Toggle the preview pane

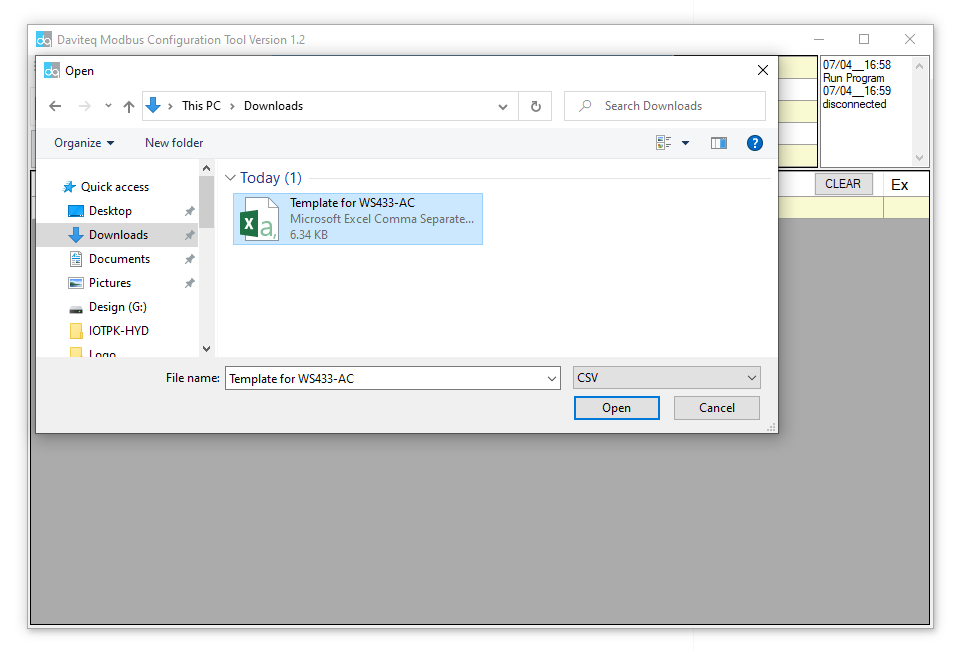point(719,143)
